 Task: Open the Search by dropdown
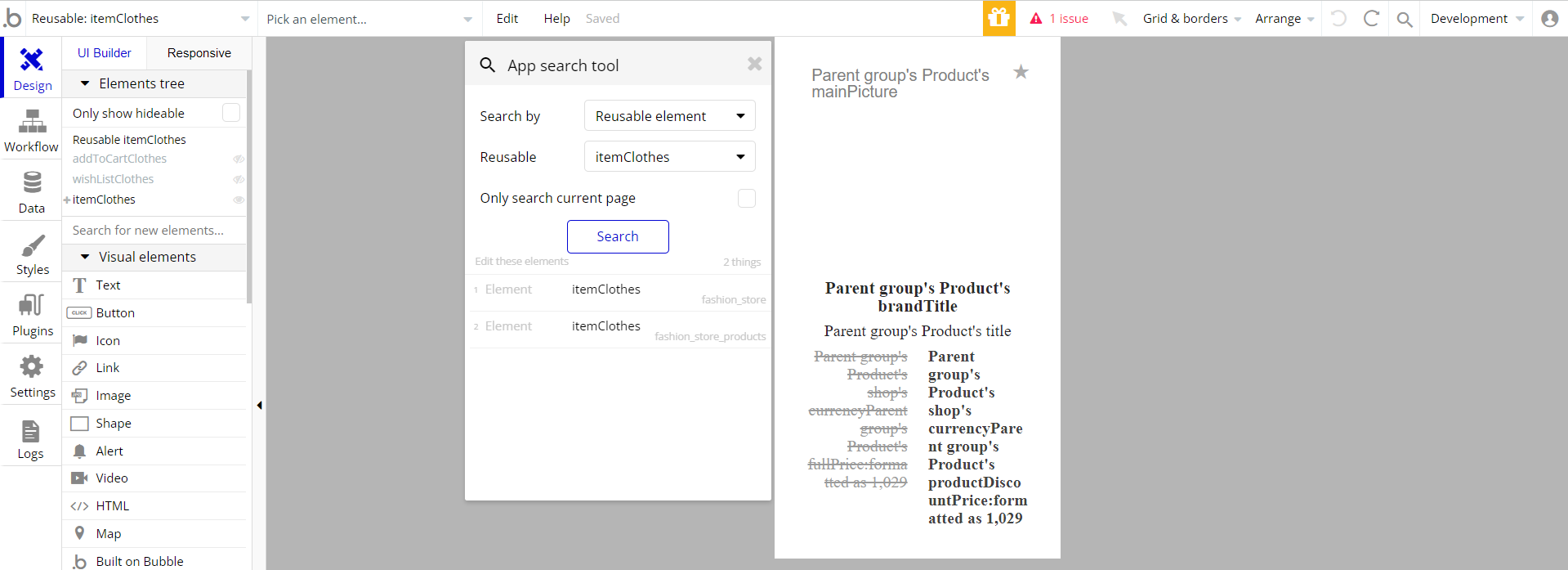669,116
